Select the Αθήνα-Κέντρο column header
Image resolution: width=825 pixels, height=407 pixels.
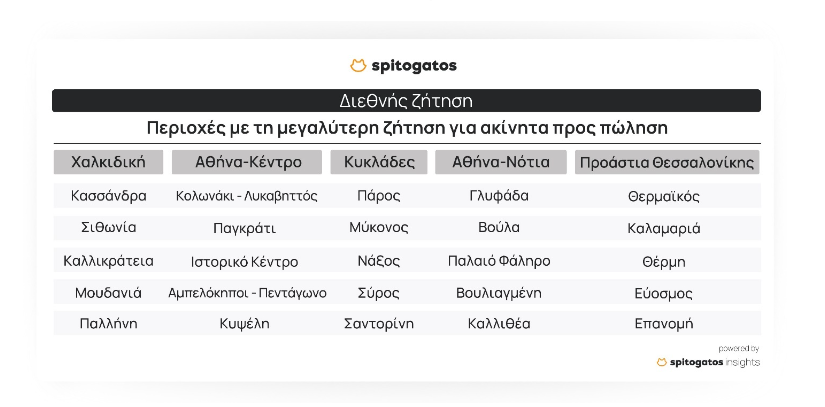[x=246, y=162]
